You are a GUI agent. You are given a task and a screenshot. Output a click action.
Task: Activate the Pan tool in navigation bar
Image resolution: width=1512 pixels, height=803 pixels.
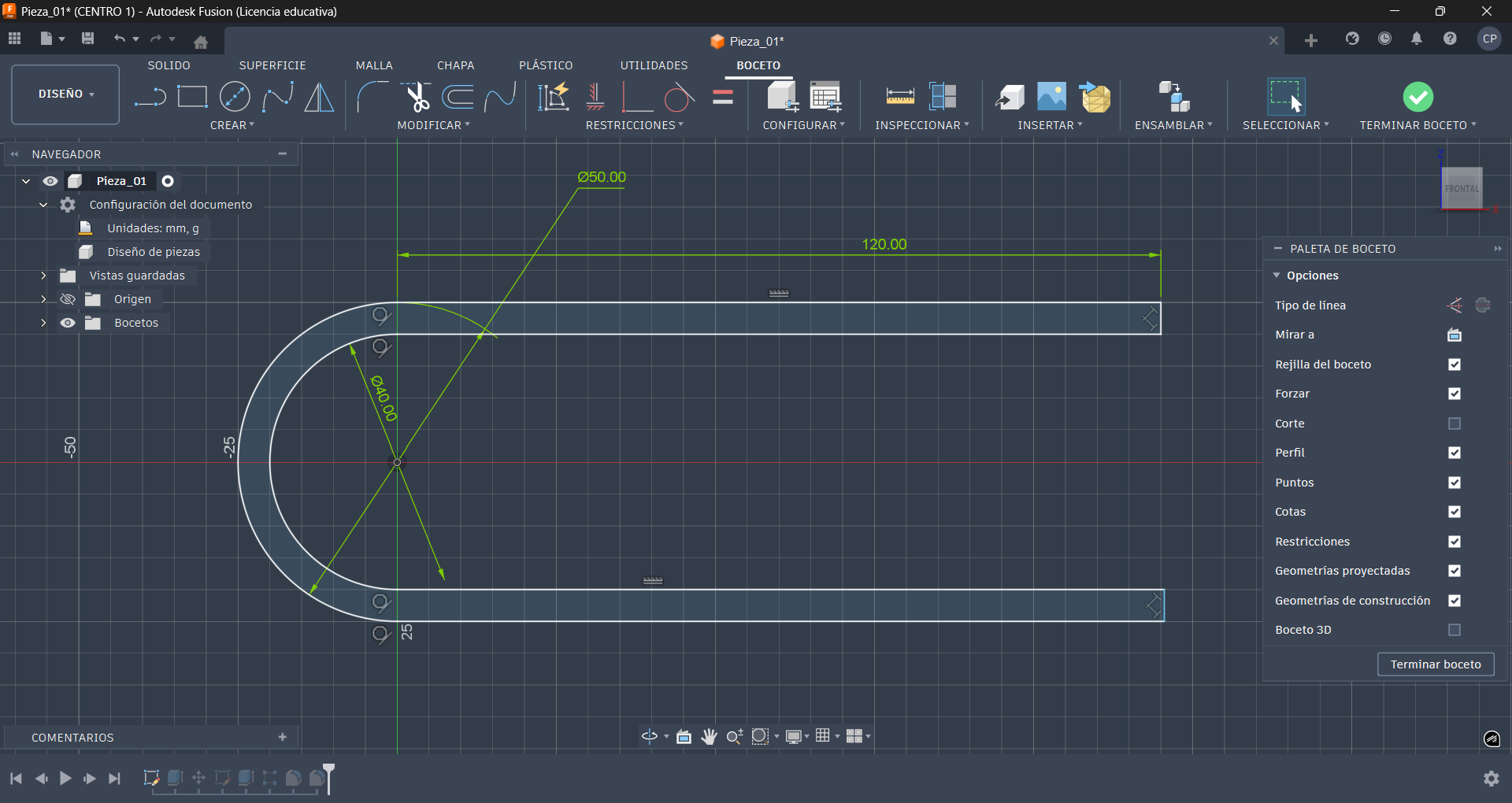710,737
